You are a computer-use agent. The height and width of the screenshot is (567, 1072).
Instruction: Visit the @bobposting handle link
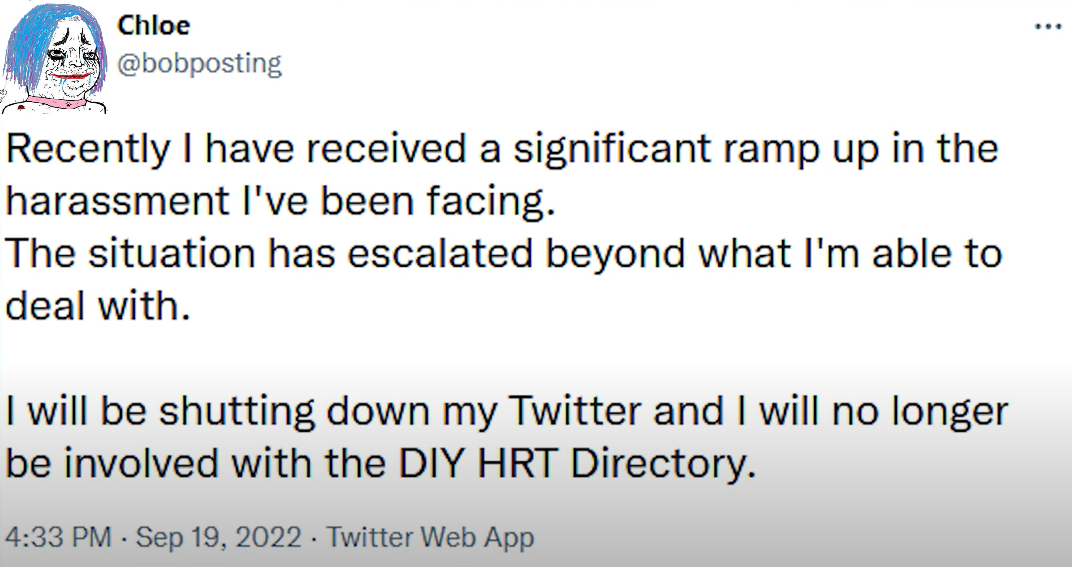click(x=199, y=64)
